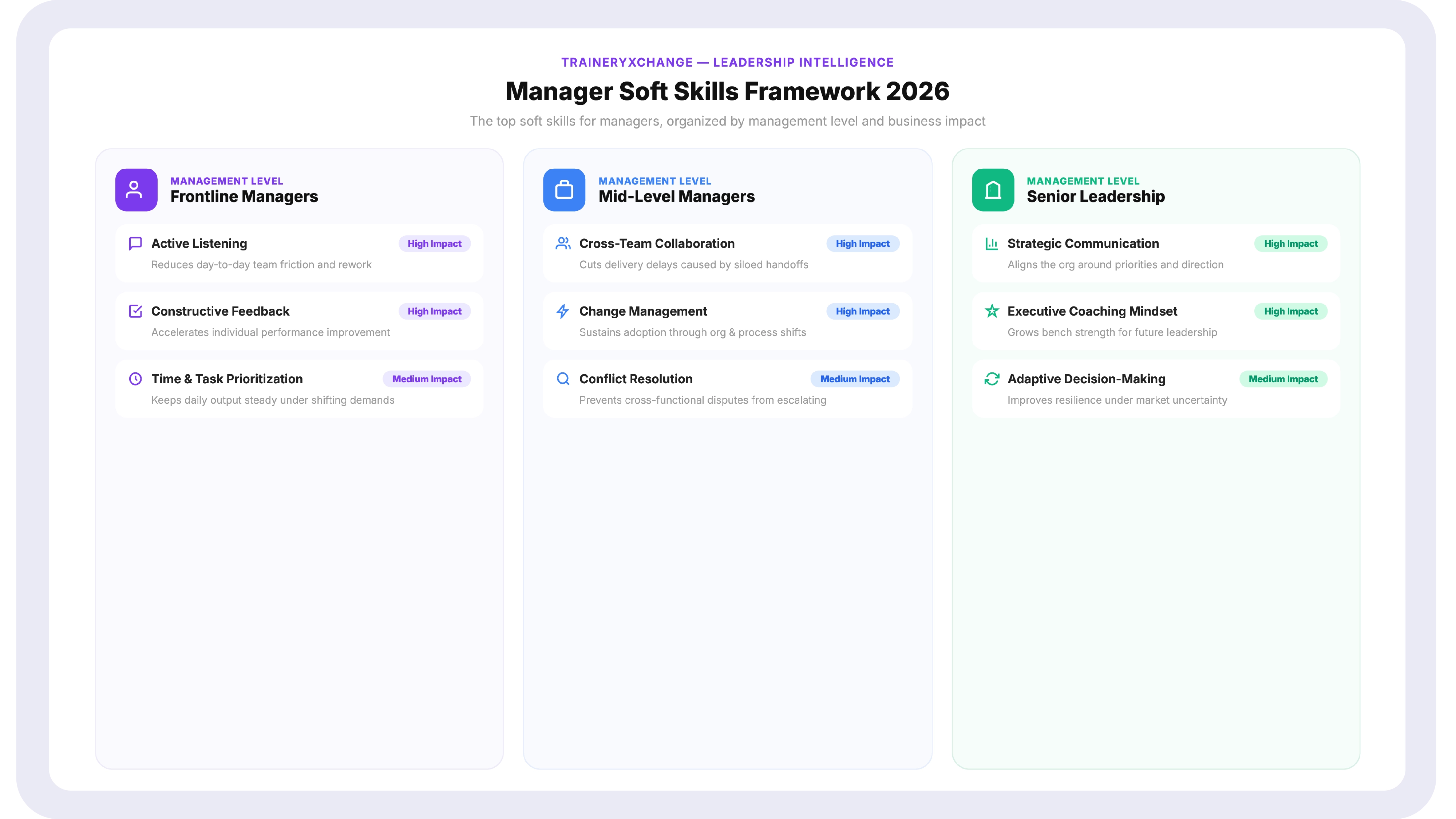
Task: Click 'Reduces day-to-day team friction and rework'
Action: [261, 265]
